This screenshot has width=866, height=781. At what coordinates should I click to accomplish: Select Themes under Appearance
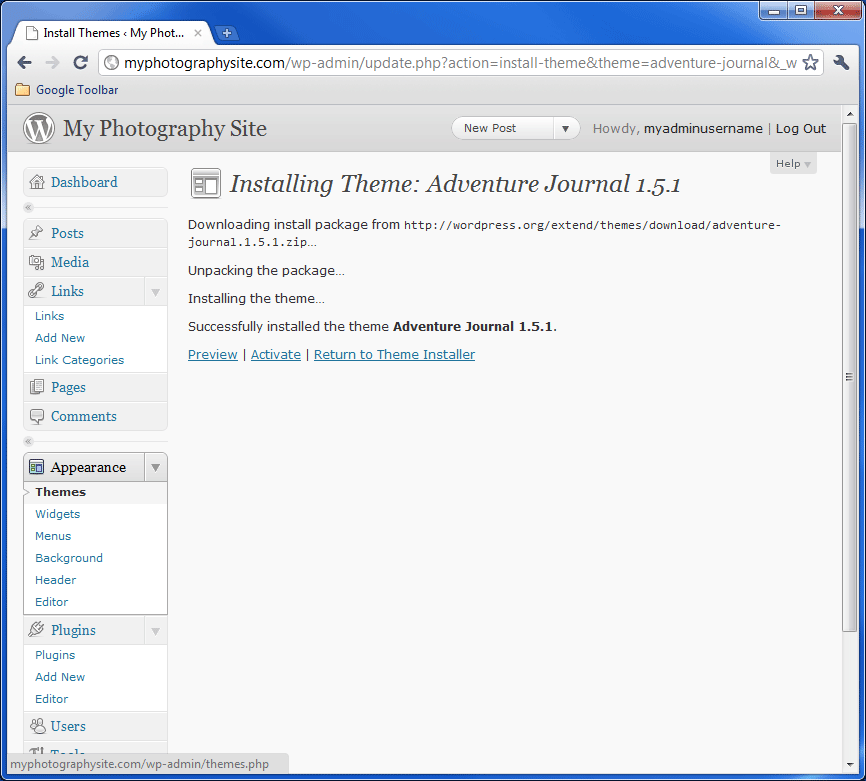[x=61, y=492]
